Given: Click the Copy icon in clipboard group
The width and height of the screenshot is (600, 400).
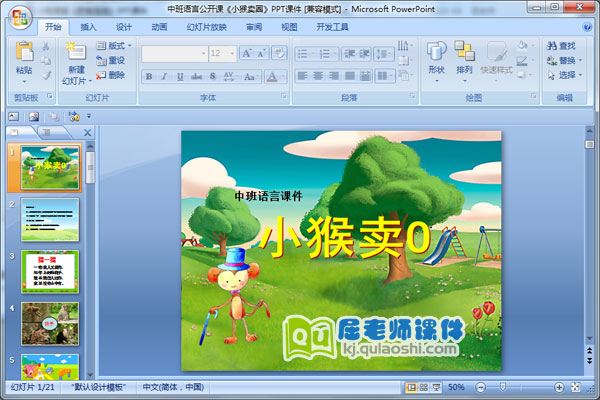Looking at the screenshot, I should click(x=46, y=60).
